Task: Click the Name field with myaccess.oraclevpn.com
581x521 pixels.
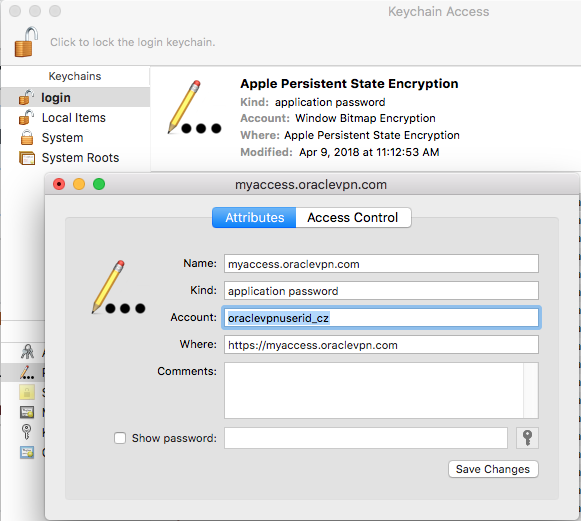Action: (381, 264)
